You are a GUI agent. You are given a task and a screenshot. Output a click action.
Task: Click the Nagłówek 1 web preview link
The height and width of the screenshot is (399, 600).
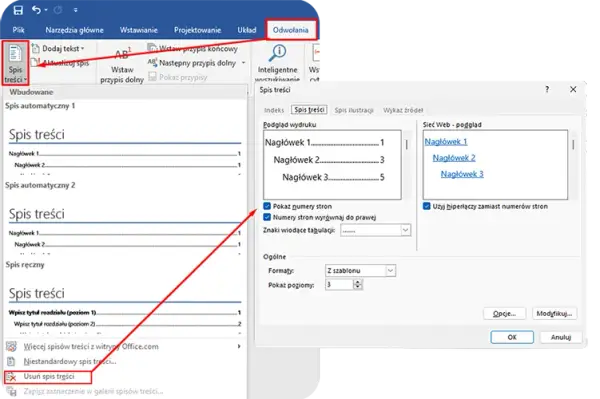point(446,142)
